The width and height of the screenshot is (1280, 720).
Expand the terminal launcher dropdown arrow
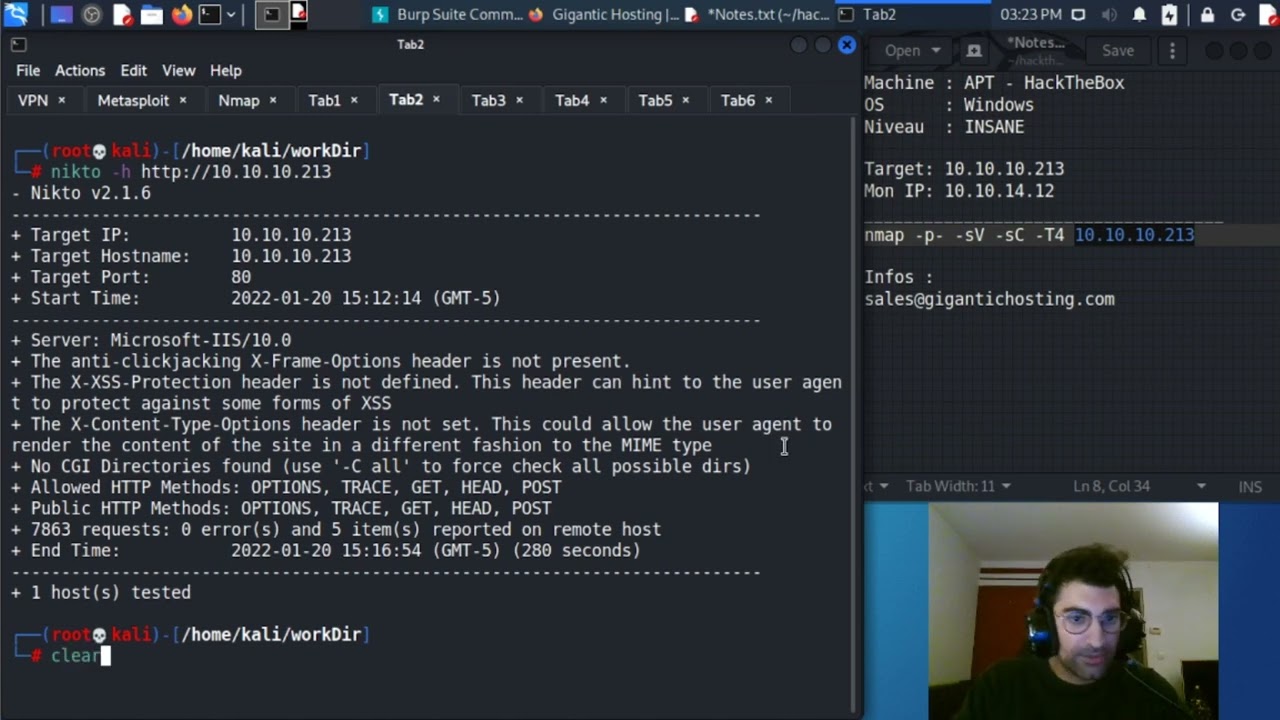pyautogui.click(x=231, y=15)
